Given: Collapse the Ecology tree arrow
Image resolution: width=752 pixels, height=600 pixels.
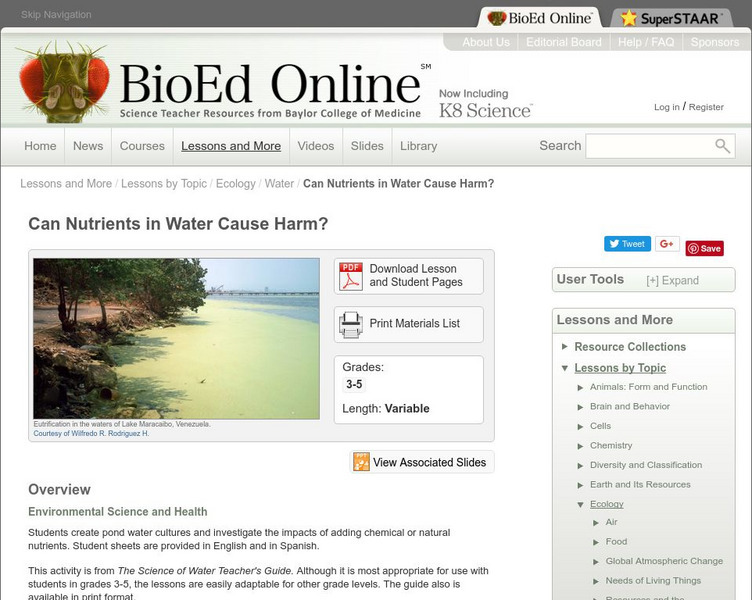Looking at the screenshot, I should pos(580,505).
